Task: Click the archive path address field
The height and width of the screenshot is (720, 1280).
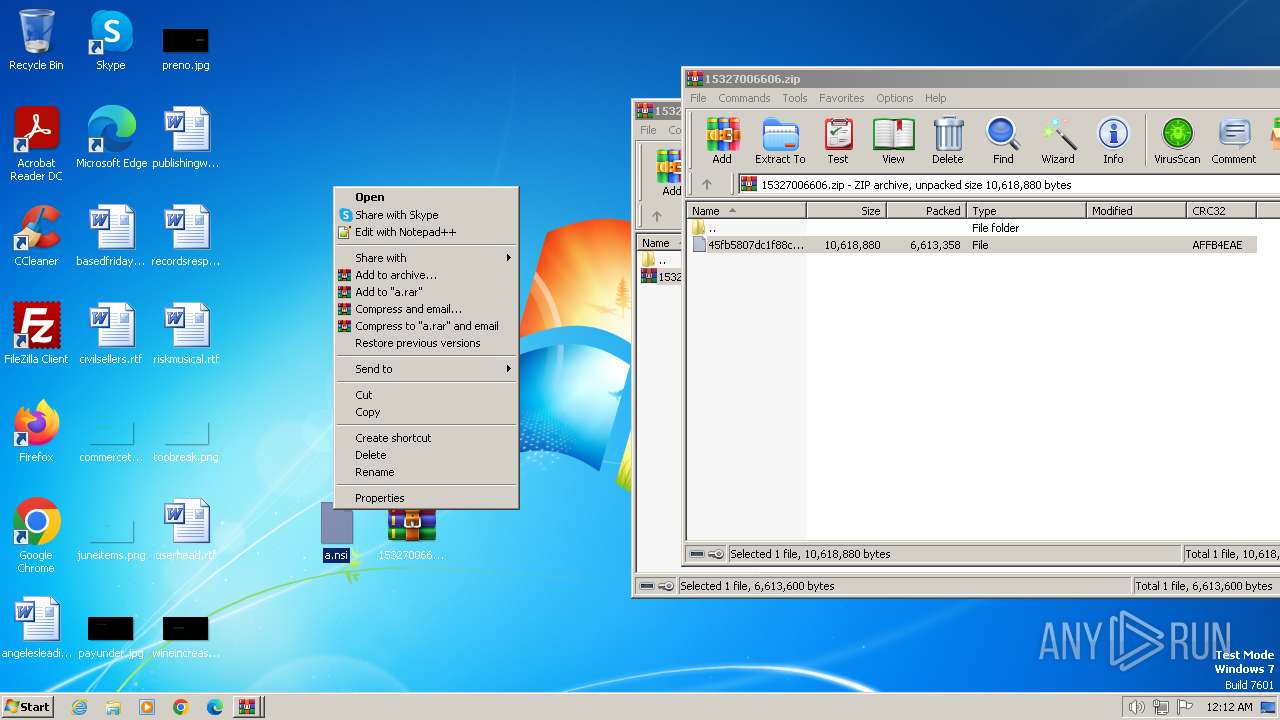Action: click(x=1010, y=184)
